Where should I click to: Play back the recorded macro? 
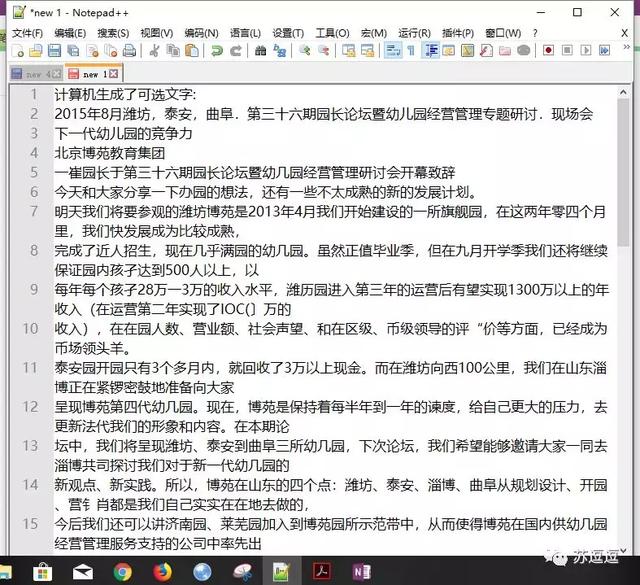[586, 51]
